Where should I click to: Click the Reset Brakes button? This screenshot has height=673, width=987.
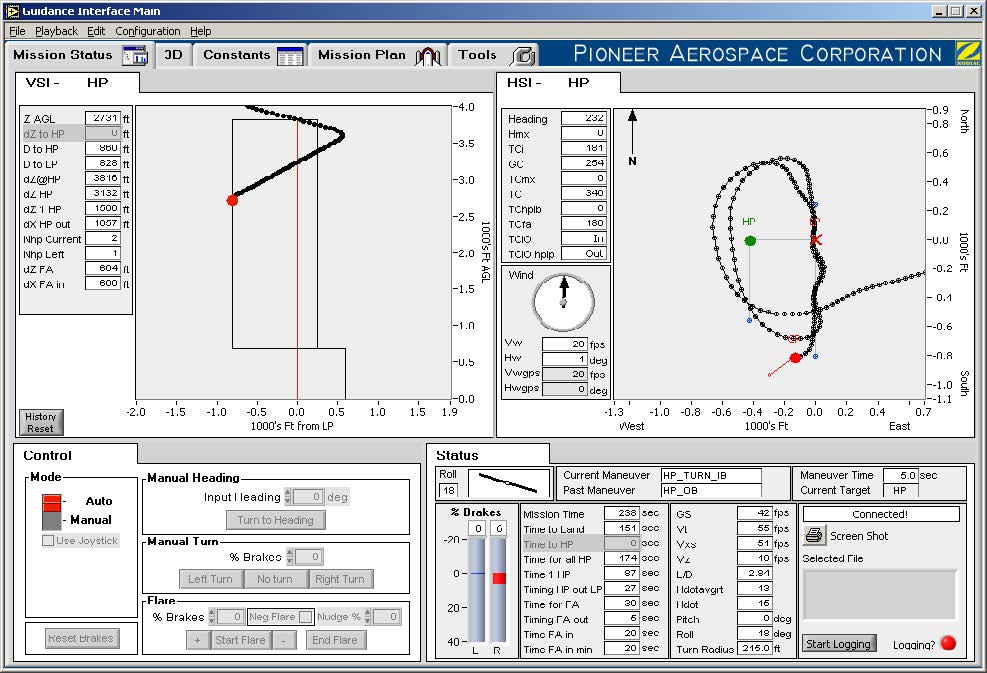pyautogui.click(x=81, y=638)
